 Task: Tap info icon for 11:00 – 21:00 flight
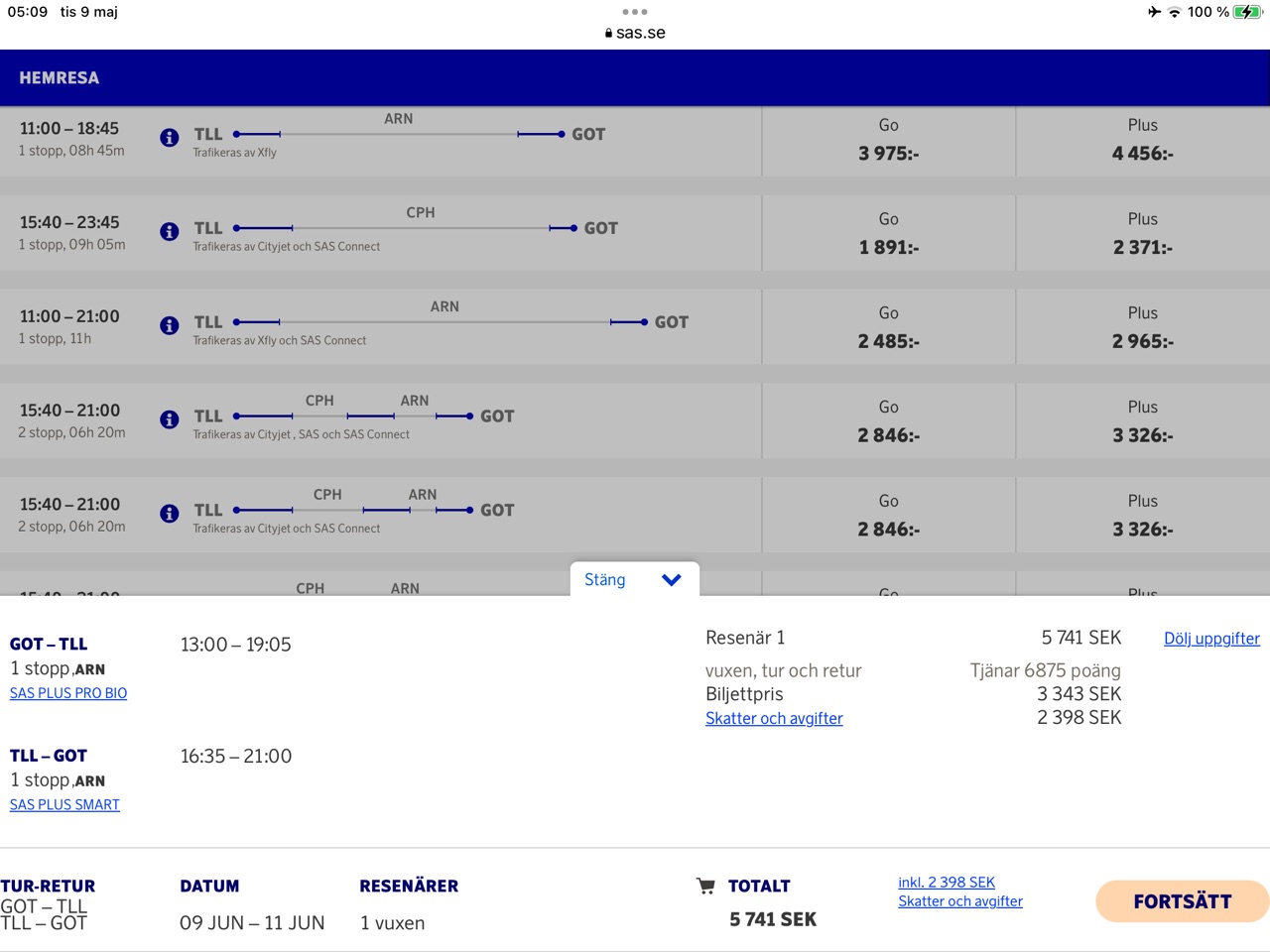click(x=170, y=325)
